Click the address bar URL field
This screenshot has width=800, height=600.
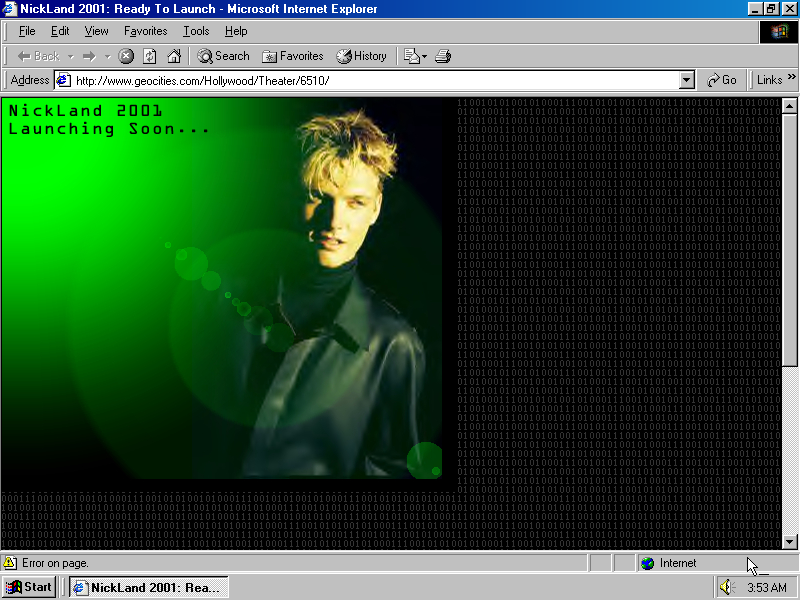pyautogui.click(x=376, y=81)
